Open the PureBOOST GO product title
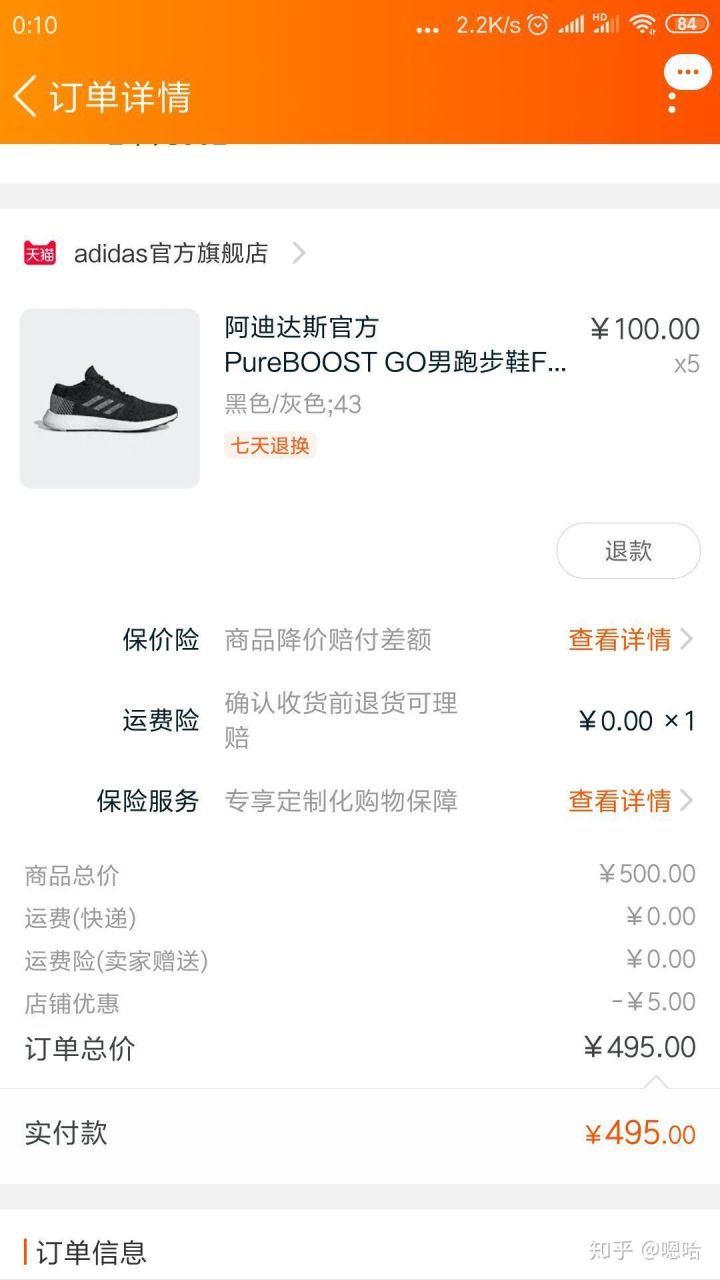Image resolution: width=720 pixels, height=1280 pixels. click(395, 345)
